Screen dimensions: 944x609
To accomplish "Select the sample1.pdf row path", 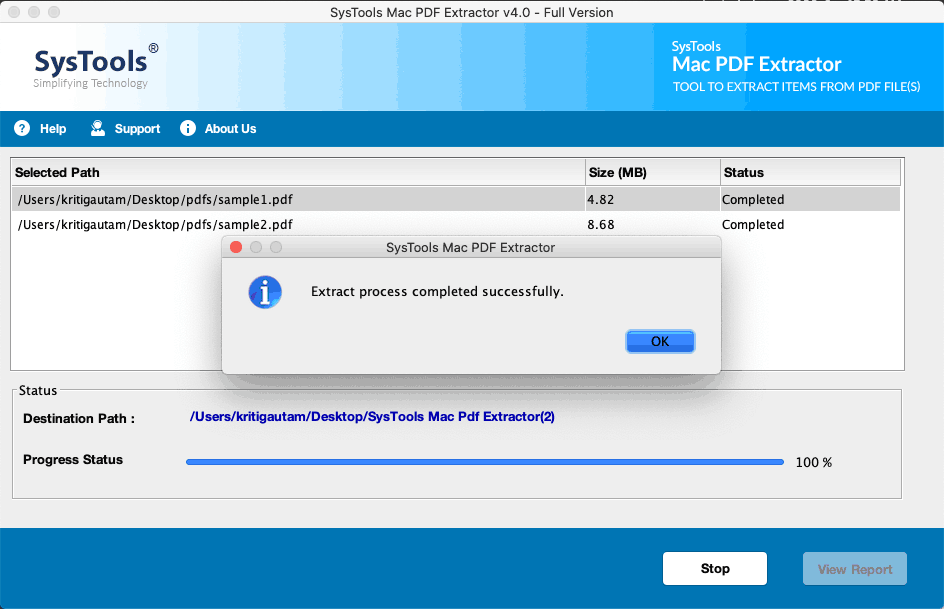I will [155, 200].
